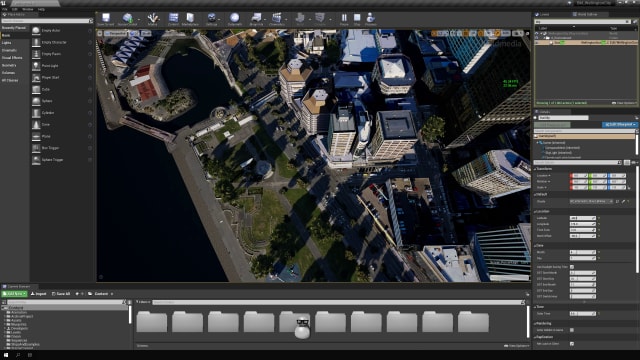Open the Blueprints toolbar icon
Viewport: 640px width, 360px height.
tap(256, 18)
